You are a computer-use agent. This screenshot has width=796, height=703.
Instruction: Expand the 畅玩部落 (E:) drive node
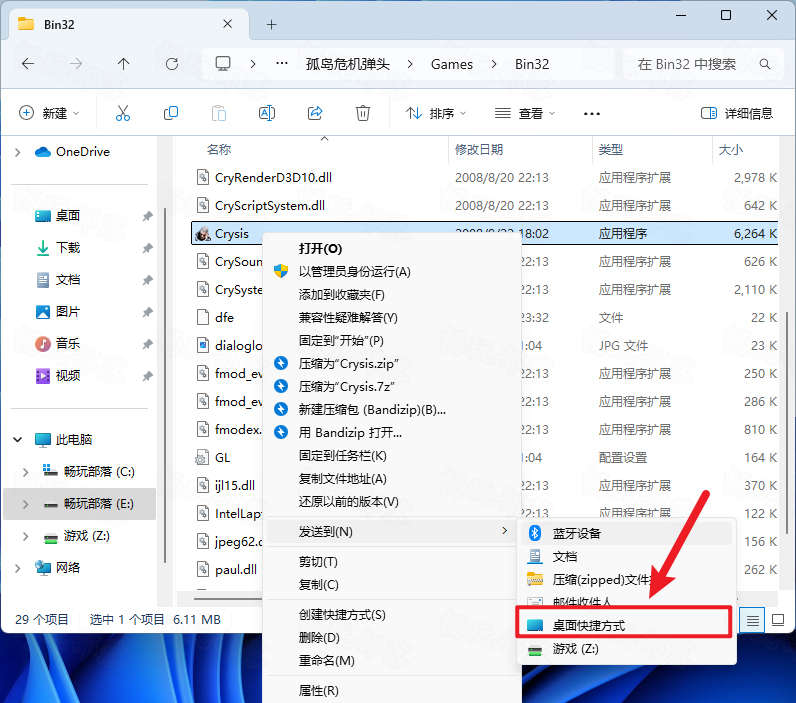pos(25,504)
